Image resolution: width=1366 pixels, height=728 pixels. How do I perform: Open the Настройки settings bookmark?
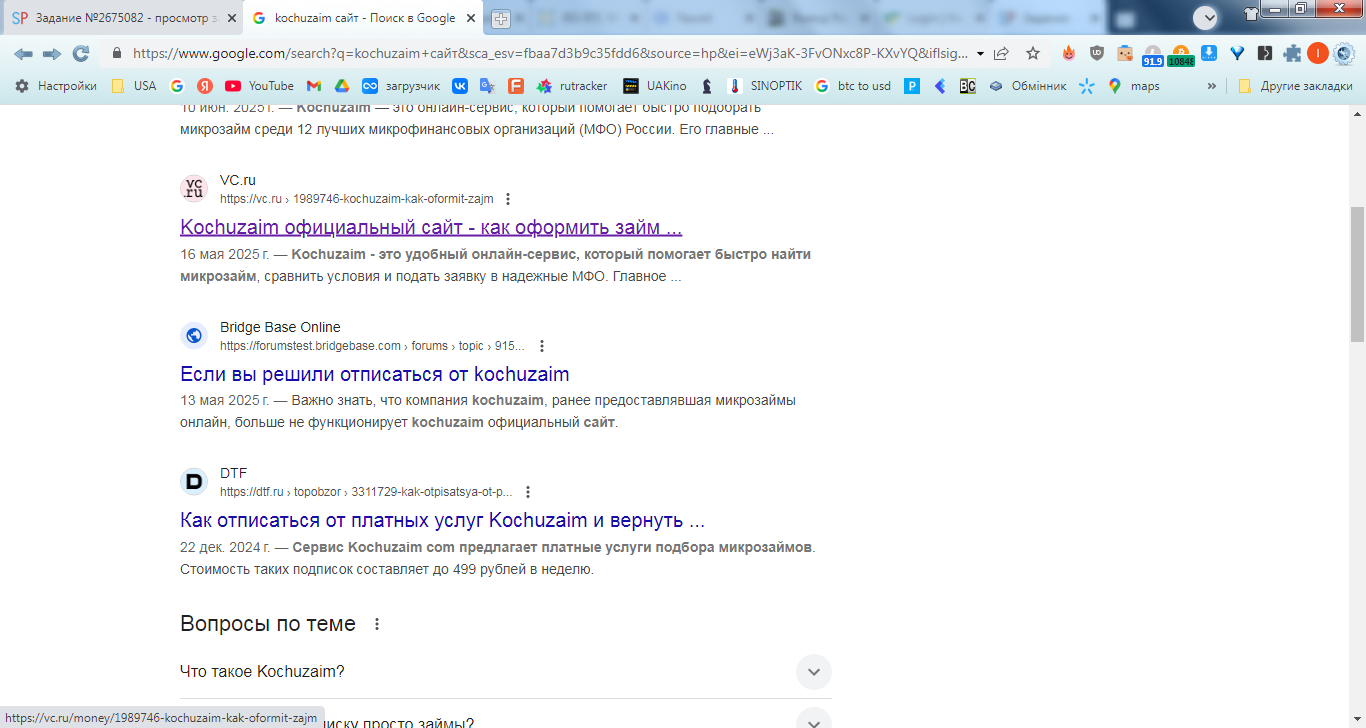point(56,86)
